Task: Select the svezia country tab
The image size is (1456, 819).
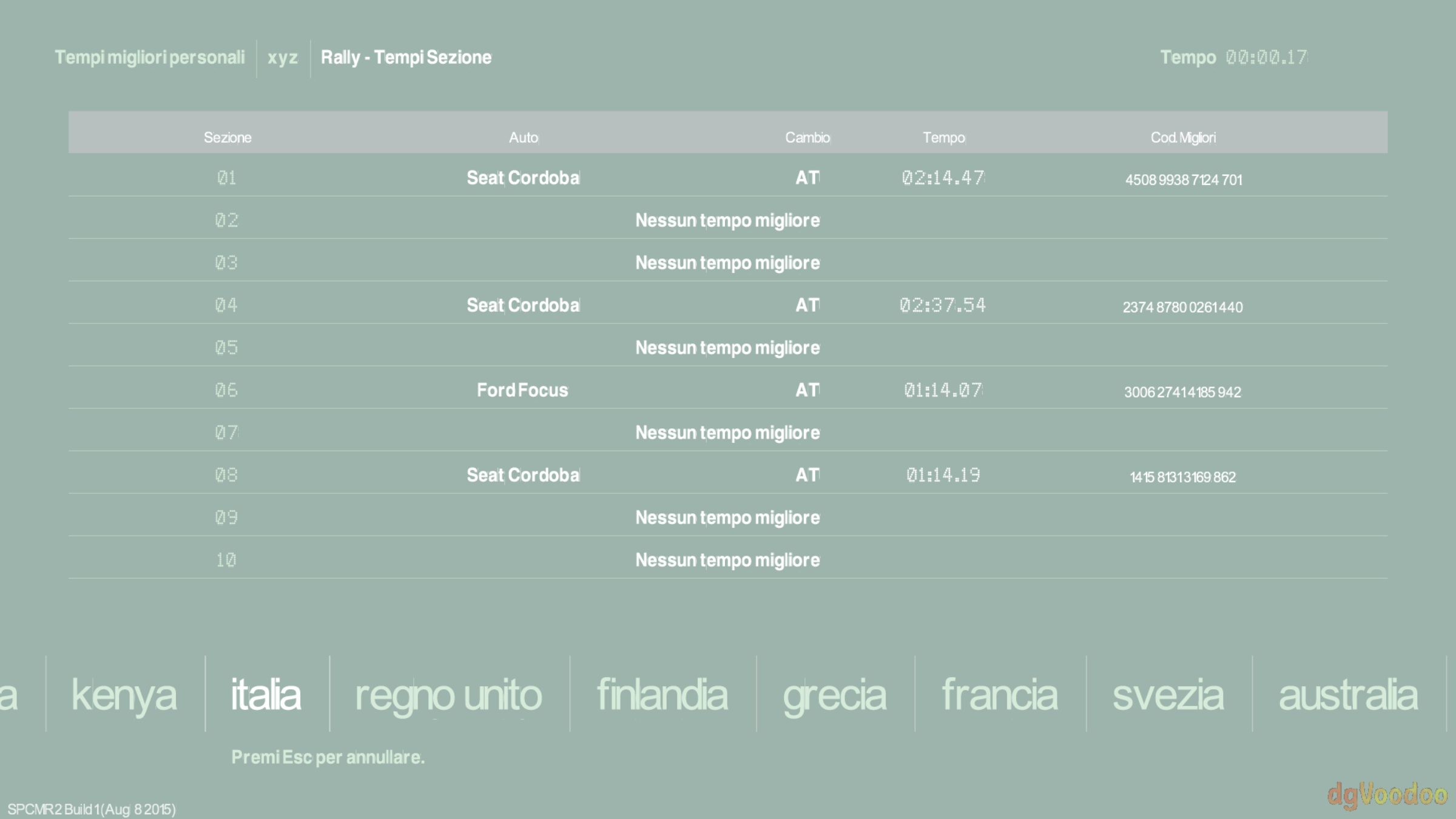Action: click(1168, 695)
